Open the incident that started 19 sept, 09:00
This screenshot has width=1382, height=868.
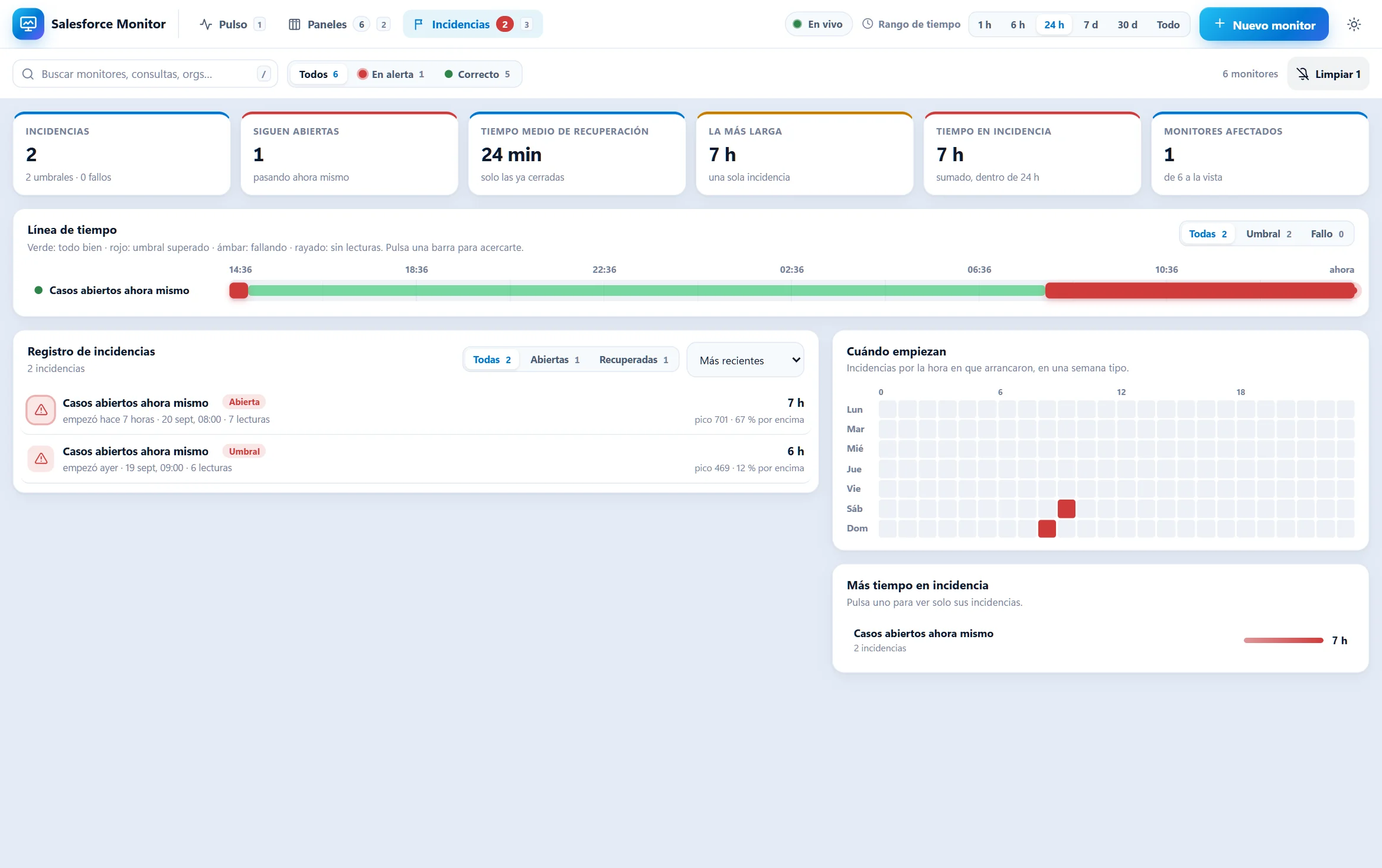416,459
